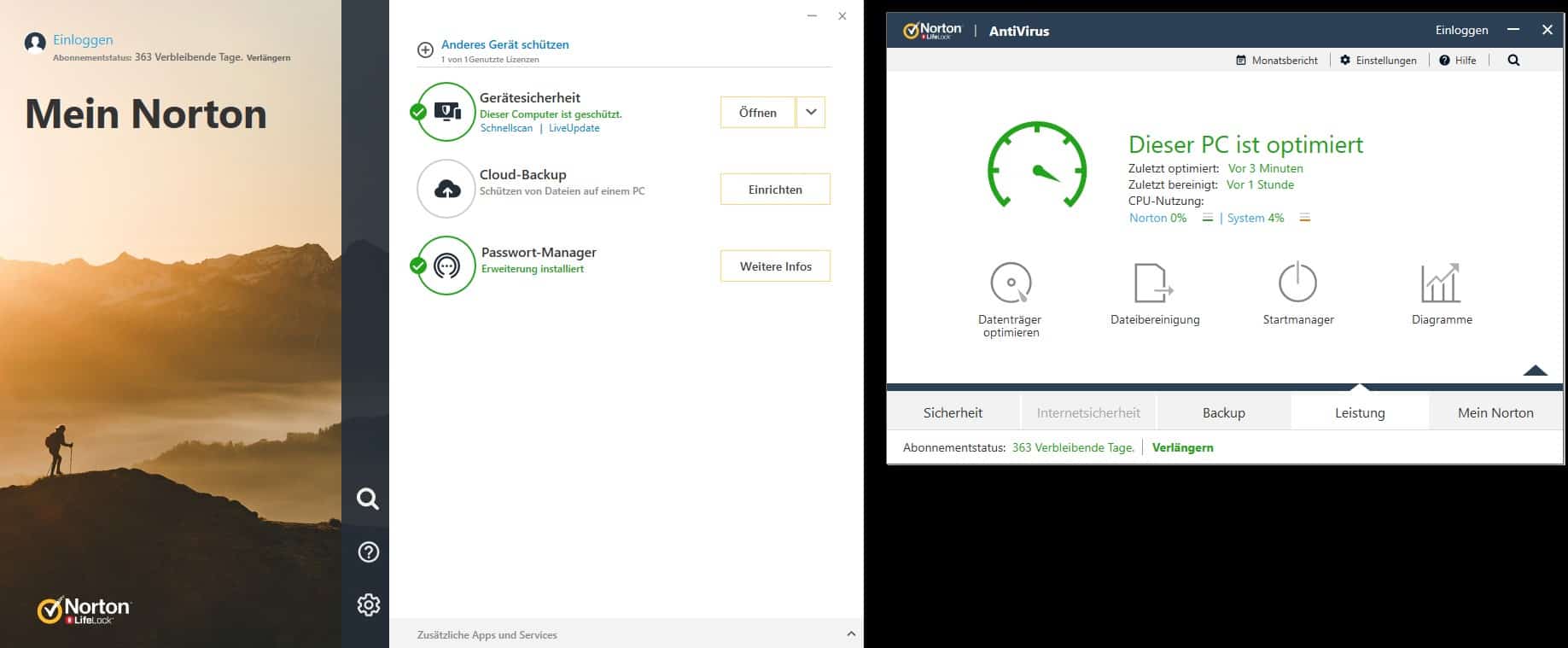Viewport: 1568px width, 648px height.
Task: Click 'Dieser PC ist optimiert' heading
Action: (x=1245, y=144)
